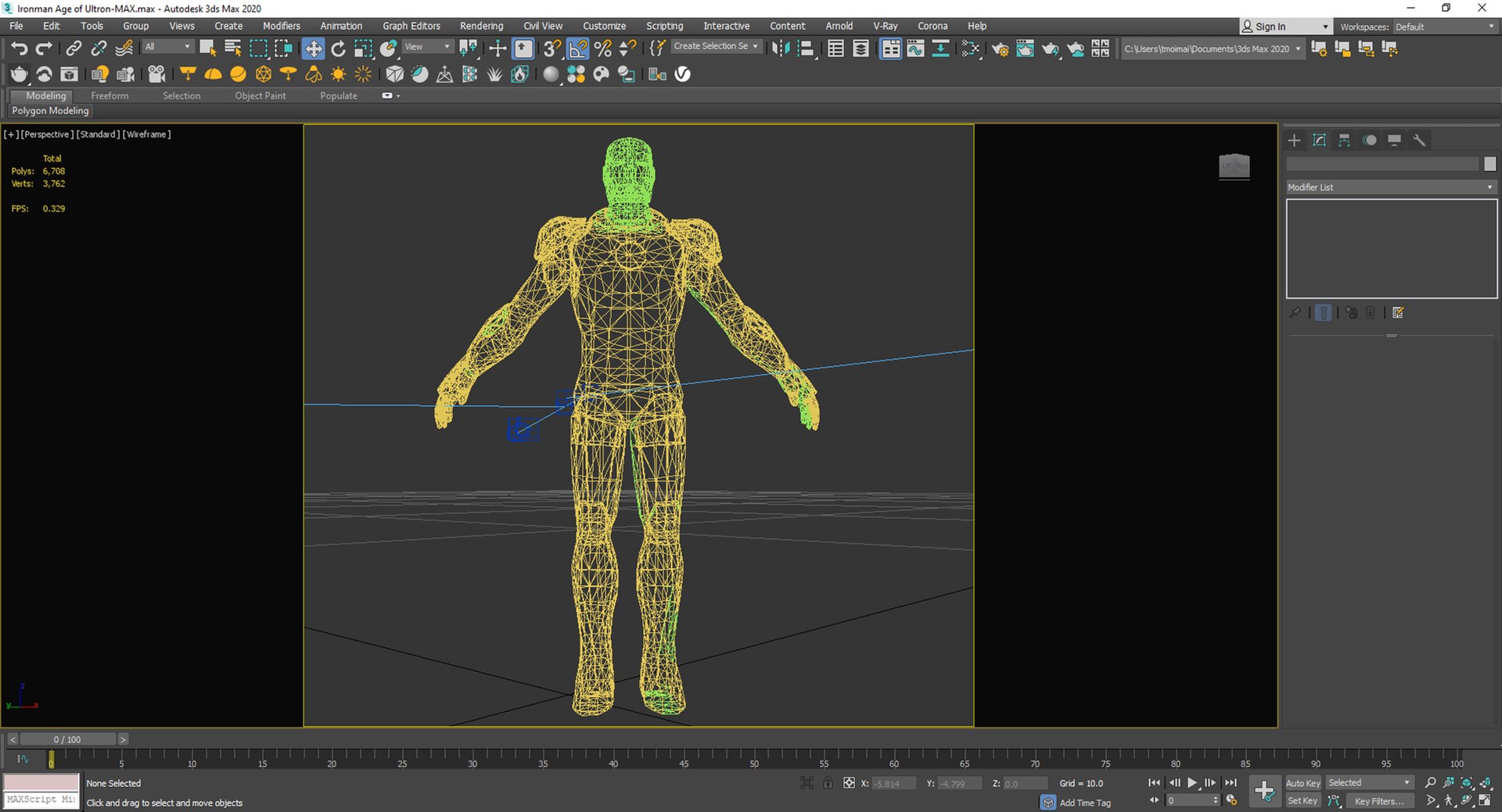Open the Selected key filter dropdown
The width and height of the screenshot is (1502, 812).
1369,783
